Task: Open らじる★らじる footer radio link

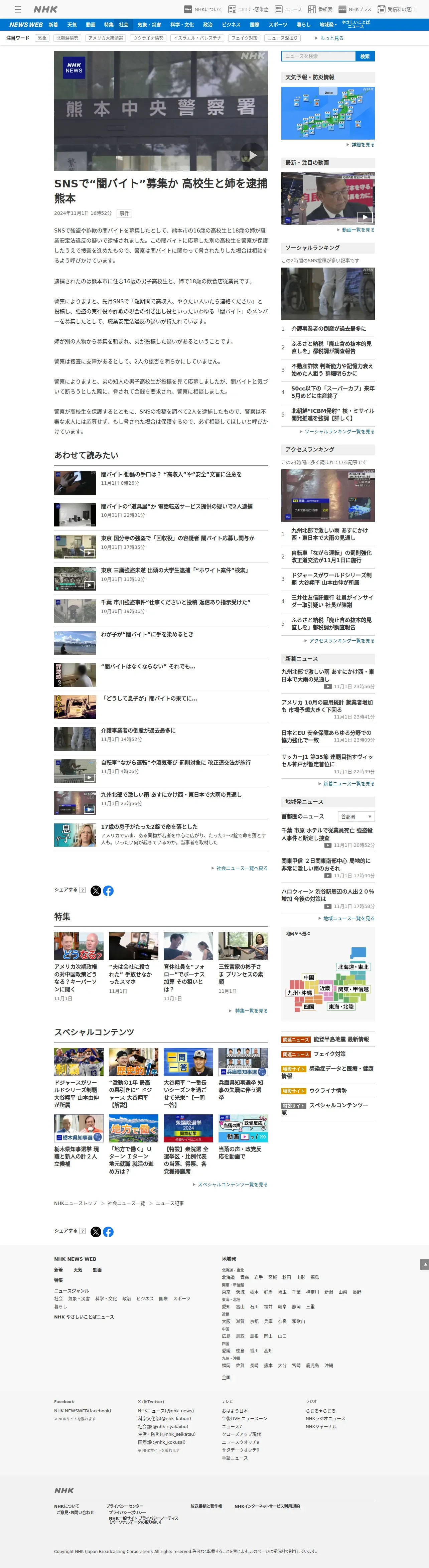Action: pyautogui.click(x=321, y=1410)
